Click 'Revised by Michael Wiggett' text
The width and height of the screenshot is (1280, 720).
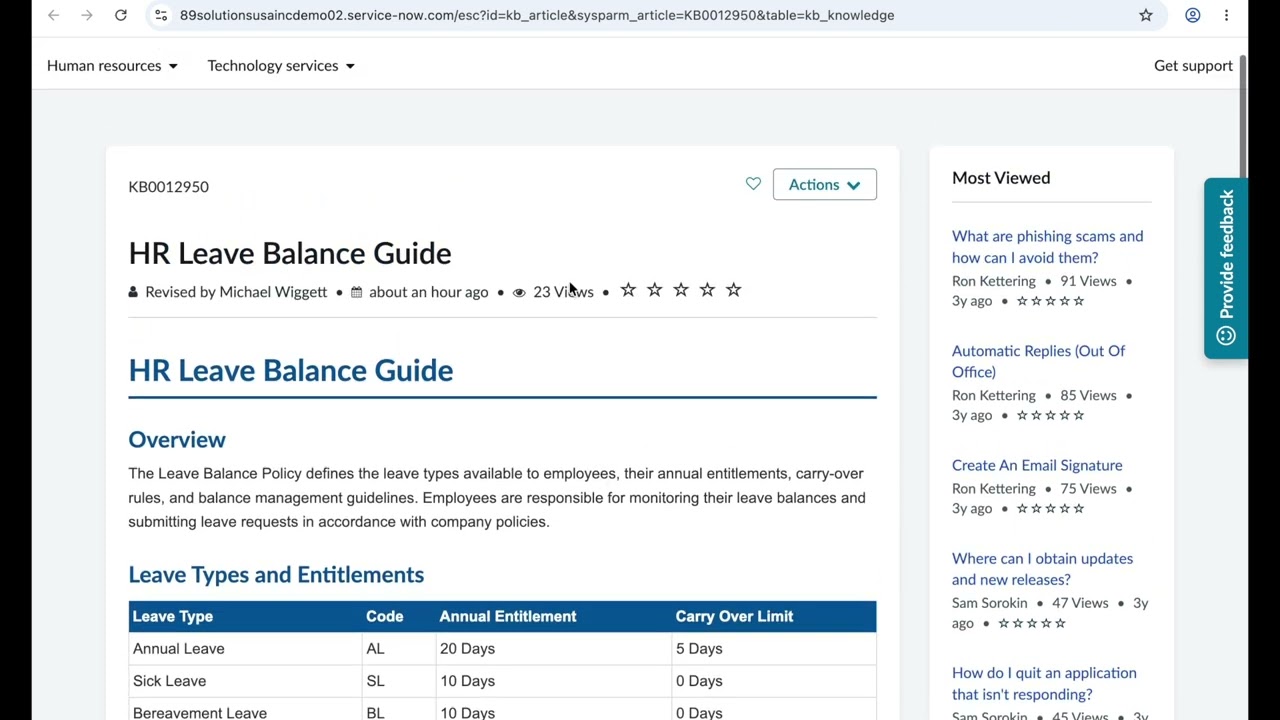[236, 292]
